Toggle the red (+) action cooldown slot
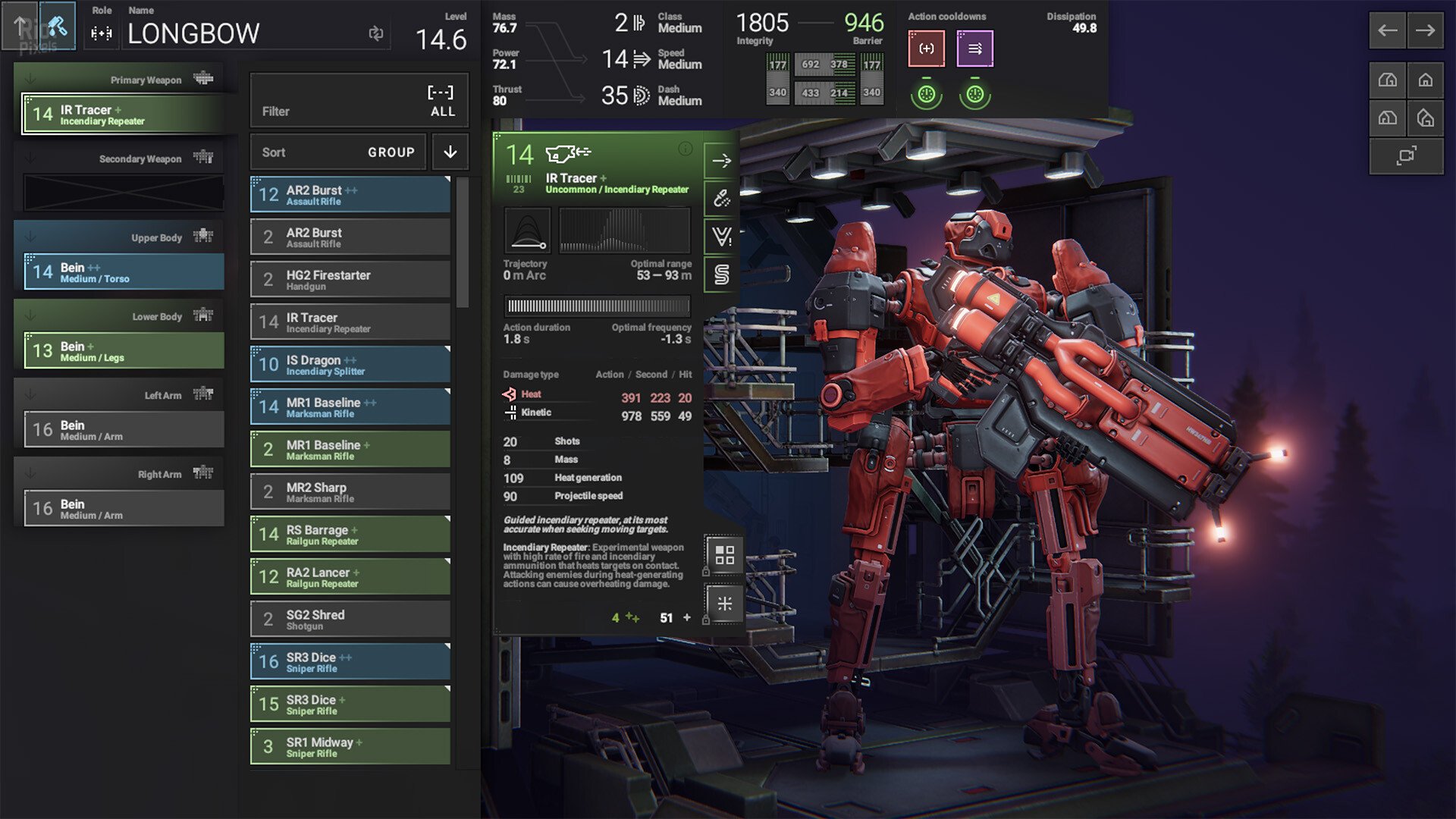This screenshot has height=819, width=1456. point(927,49)
